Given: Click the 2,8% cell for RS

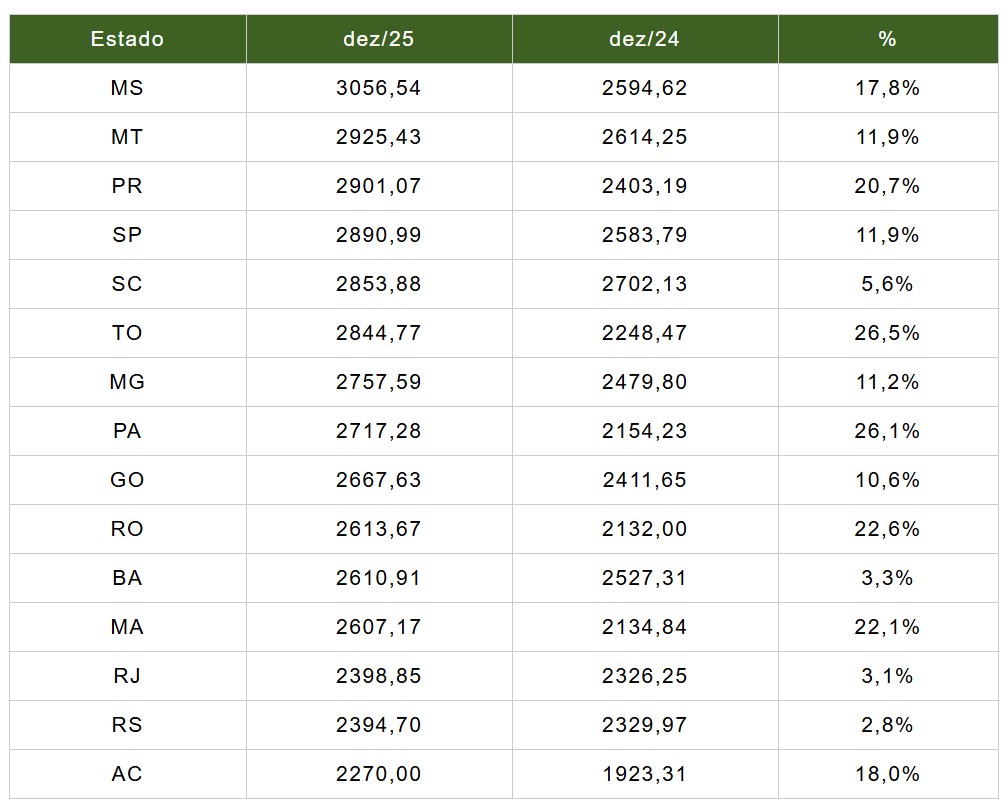Looking at the screenshot, I should click(887, 725).
